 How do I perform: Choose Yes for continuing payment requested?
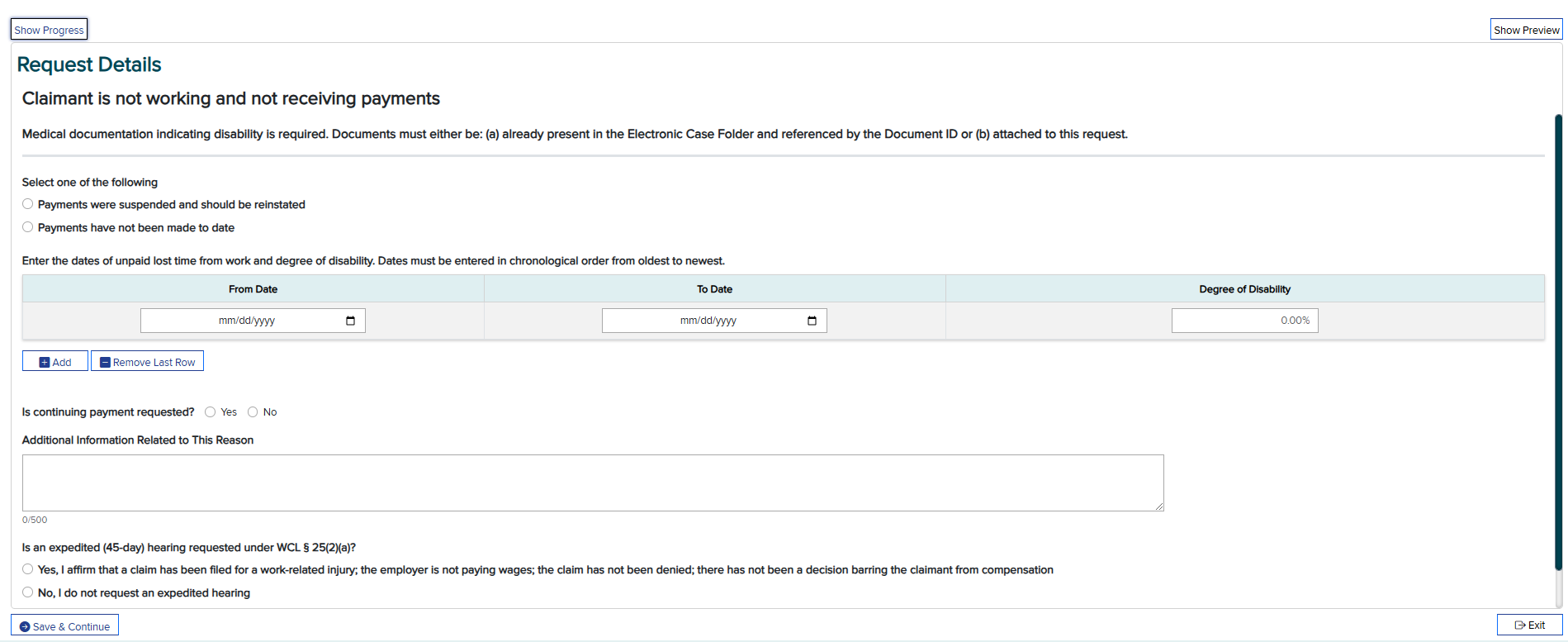pos(211,412)
